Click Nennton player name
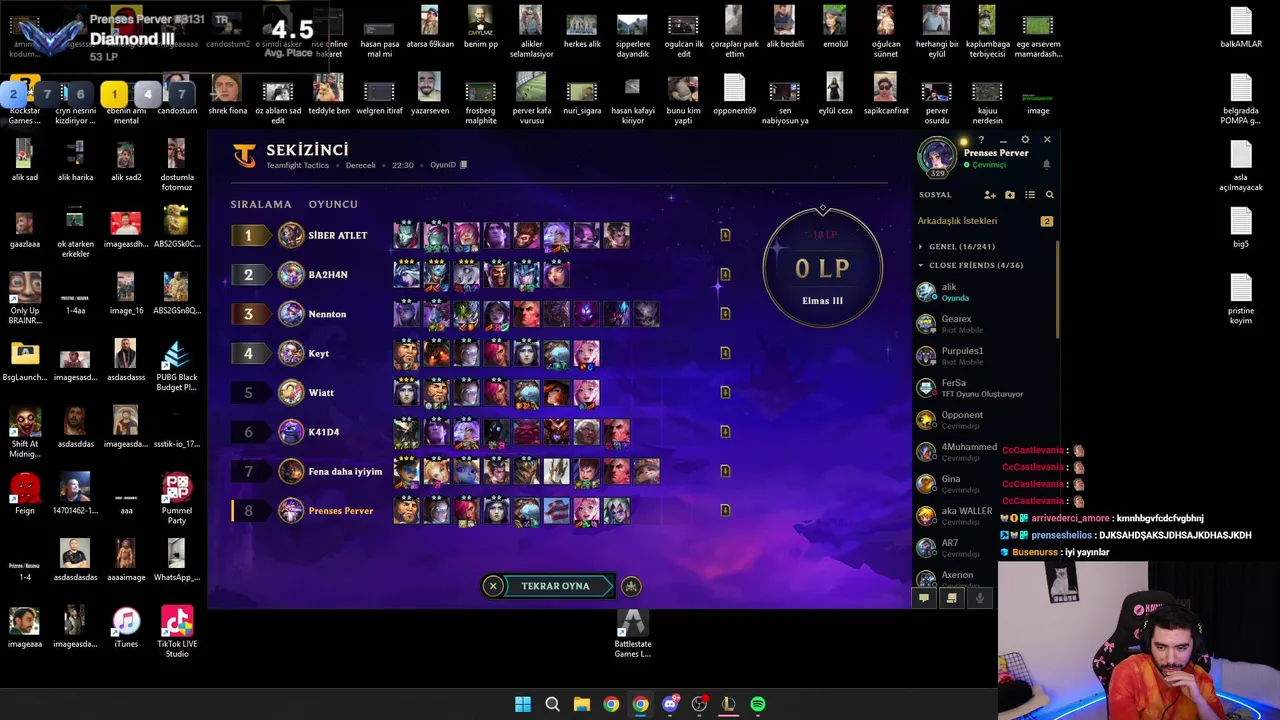The width and height of the screenshot is (1280, 720). point(327,314)
